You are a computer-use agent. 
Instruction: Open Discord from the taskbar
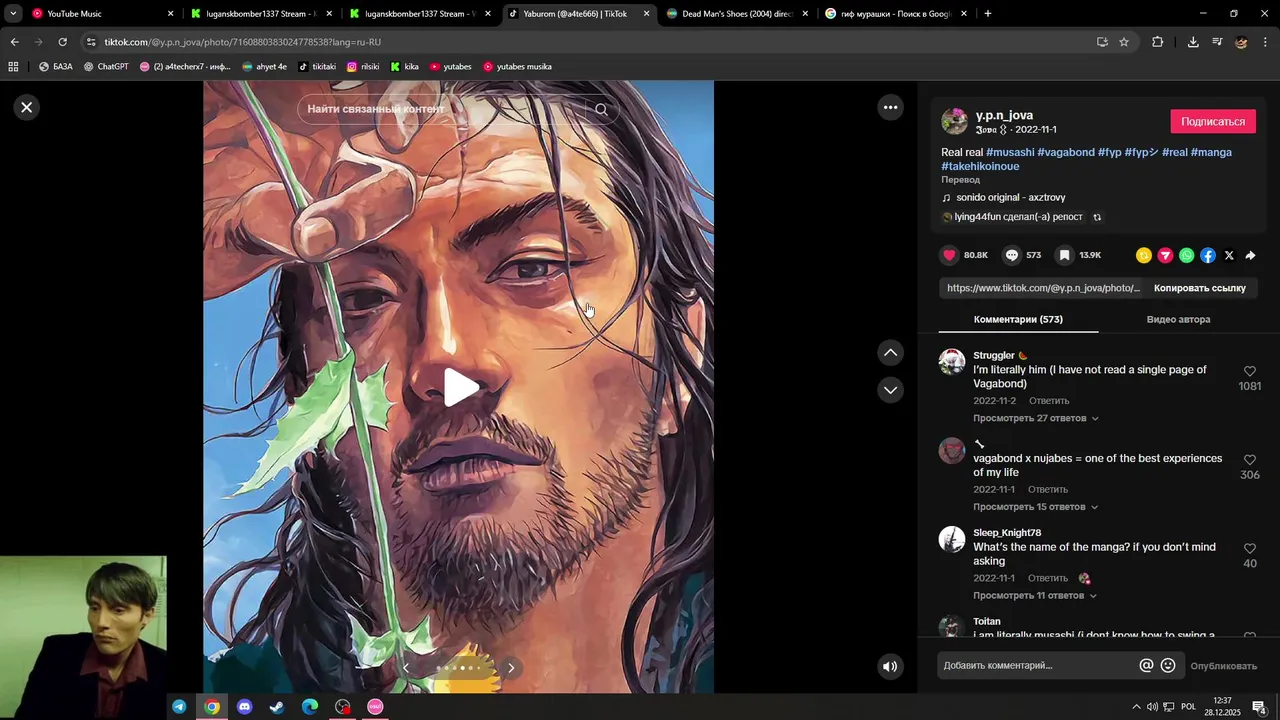pyautogui.click(x=245, y=707)
